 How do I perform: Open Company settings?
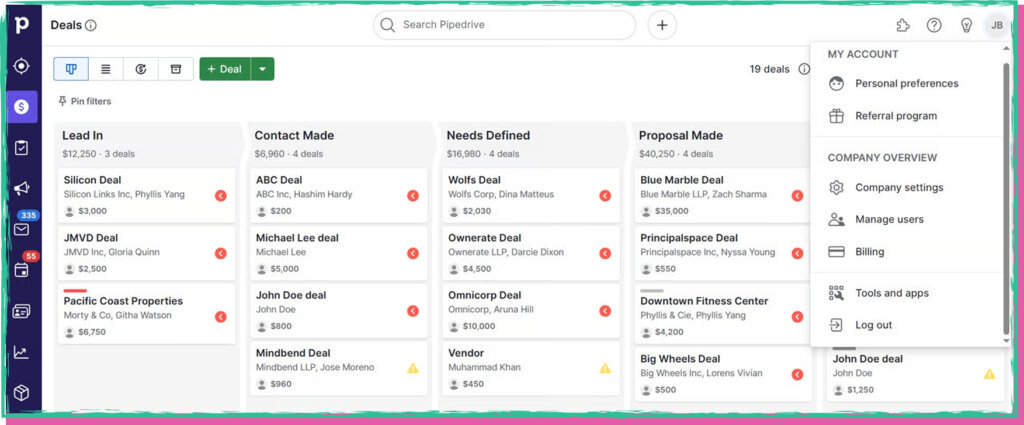point(907,187)
